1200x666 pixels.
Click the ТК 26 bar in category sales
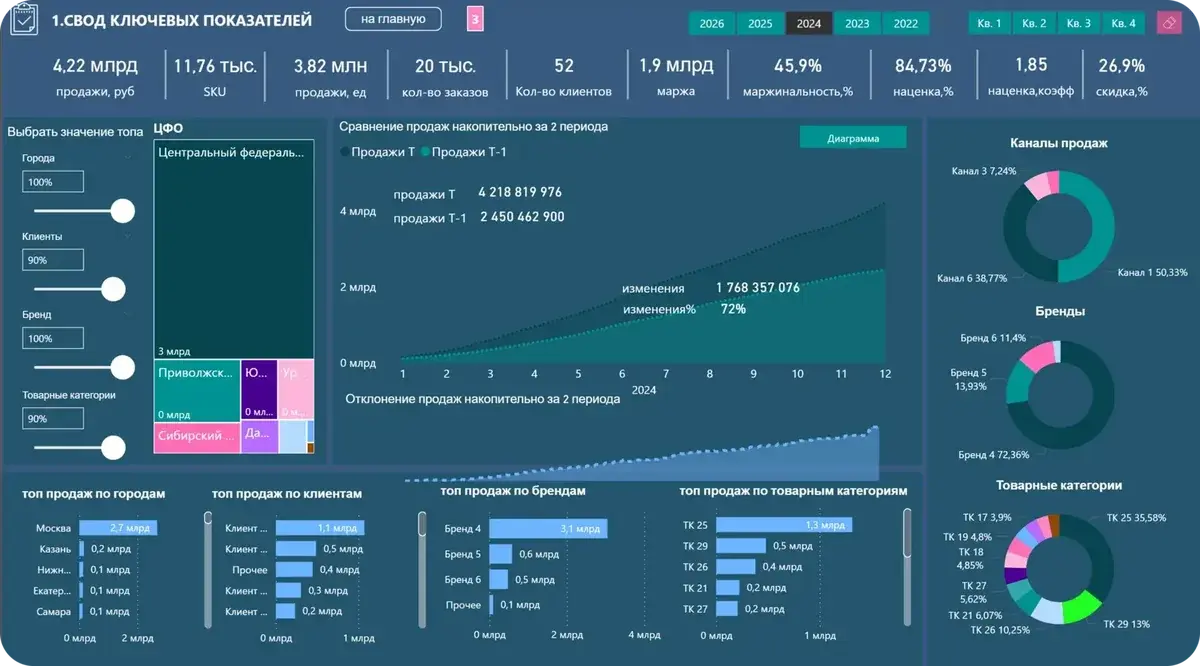[x=737, y=567]
